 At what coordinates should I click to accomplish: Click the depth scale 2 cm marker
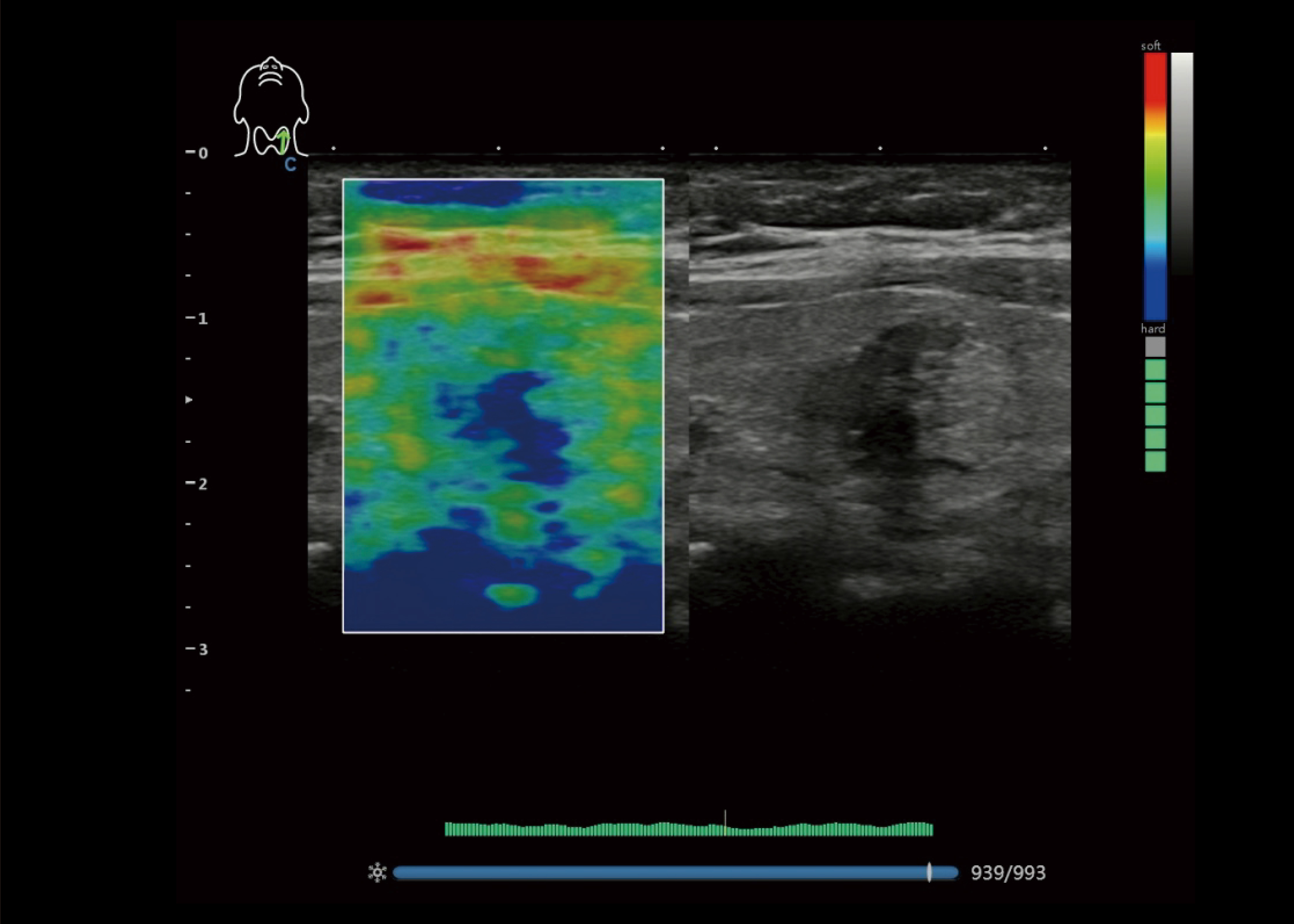coord(197,484)
